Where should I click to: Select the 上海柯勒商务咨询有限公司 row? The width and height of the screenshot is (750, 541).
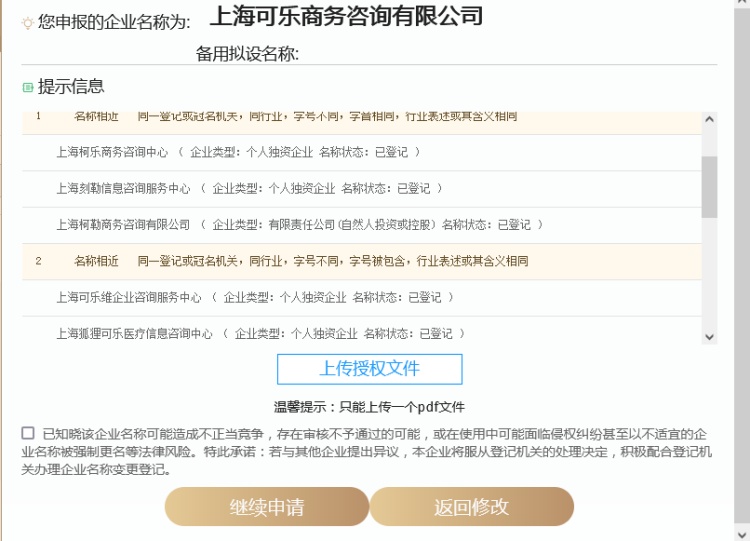pyautogui.click(x=123, y=225)
